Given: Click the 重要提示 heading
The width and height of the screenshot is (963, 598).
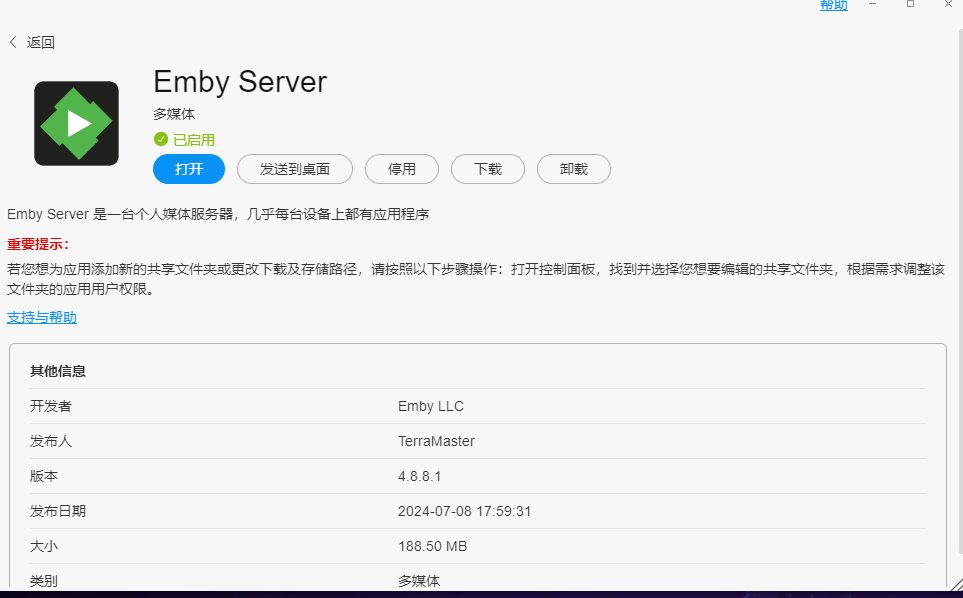Looking at the screenshot, I should coord(38,244).
